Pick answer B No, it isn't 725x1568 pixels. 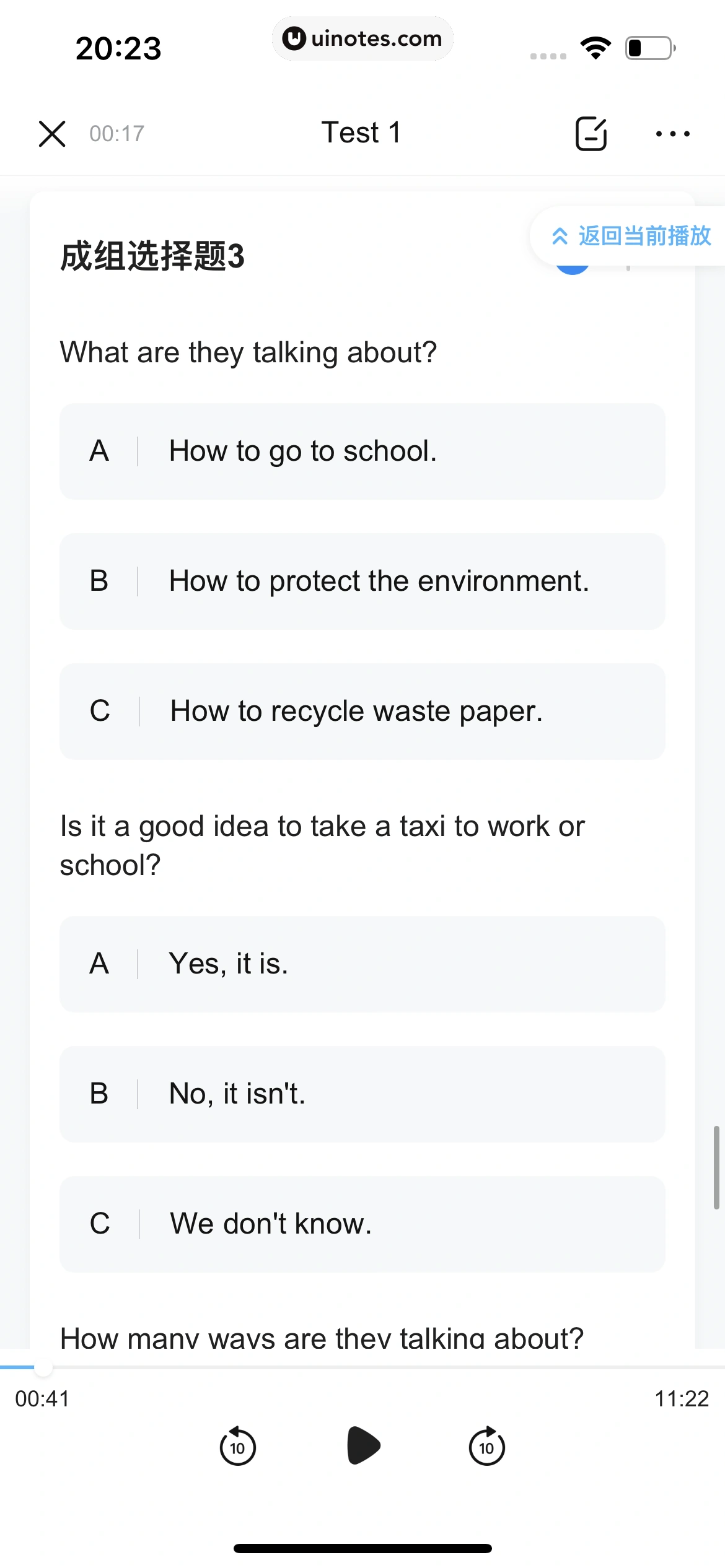[362, 1094]
